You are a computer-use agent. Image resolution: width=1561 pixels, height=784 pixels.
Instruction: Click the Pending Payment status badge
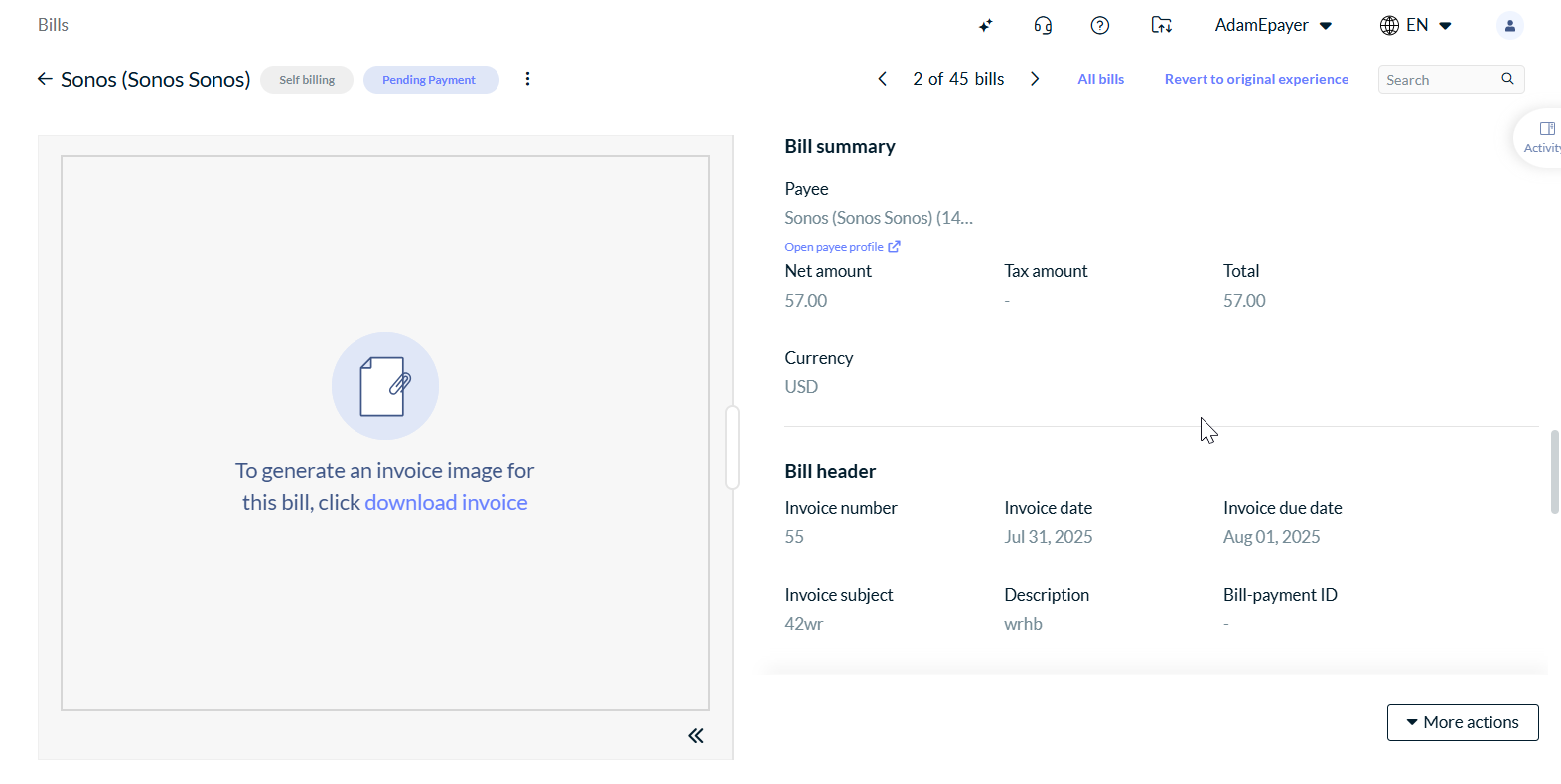(x=429, y=80)
